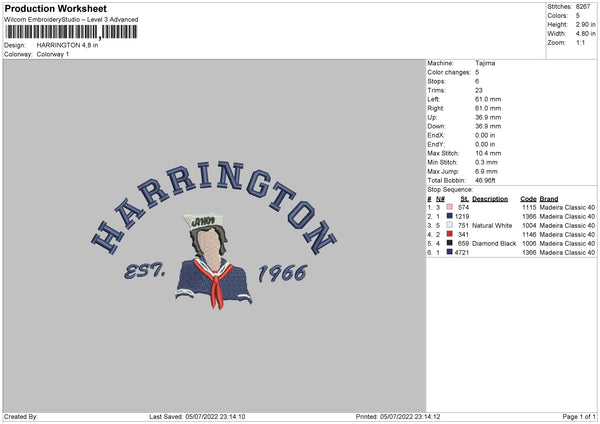Click the stitch count '4721' in row 6
600x424 pixels.
[x=462, y=253]
